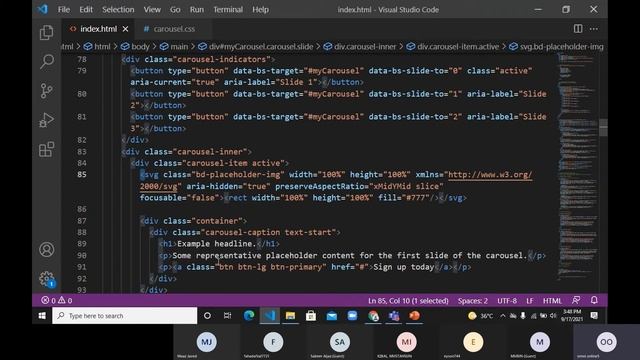Click the VS Code logo in title bar
Screen dimensions: 640x360
coord(42,9)
